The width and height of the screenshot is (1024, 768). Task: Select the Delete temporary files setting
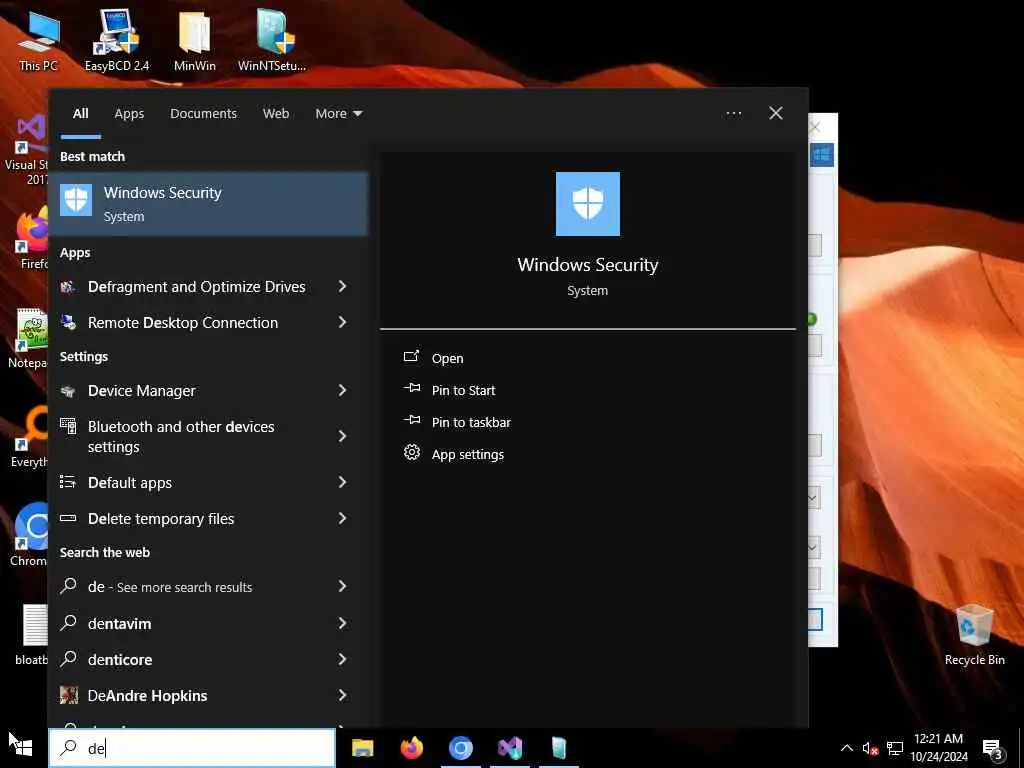209,519
